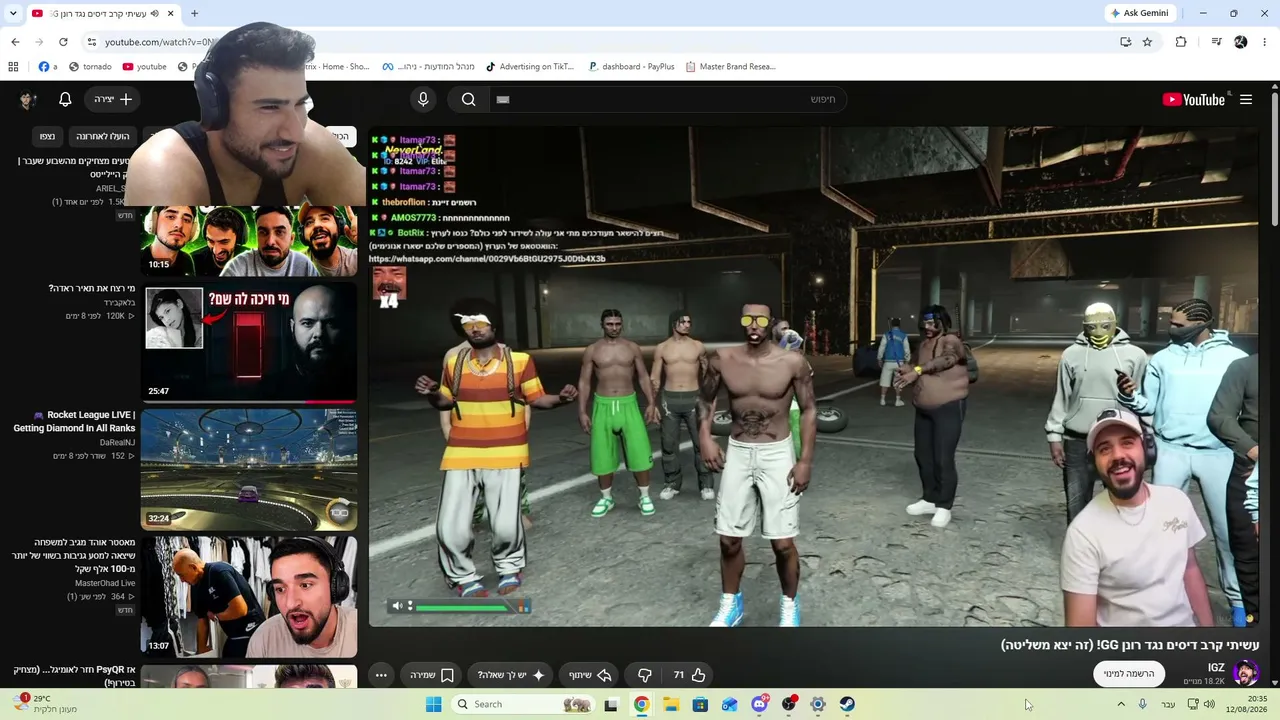Open the YouTube guide hamburger menu
The height and width of the screenshot is (720, 1280).
coord(1246,99)
